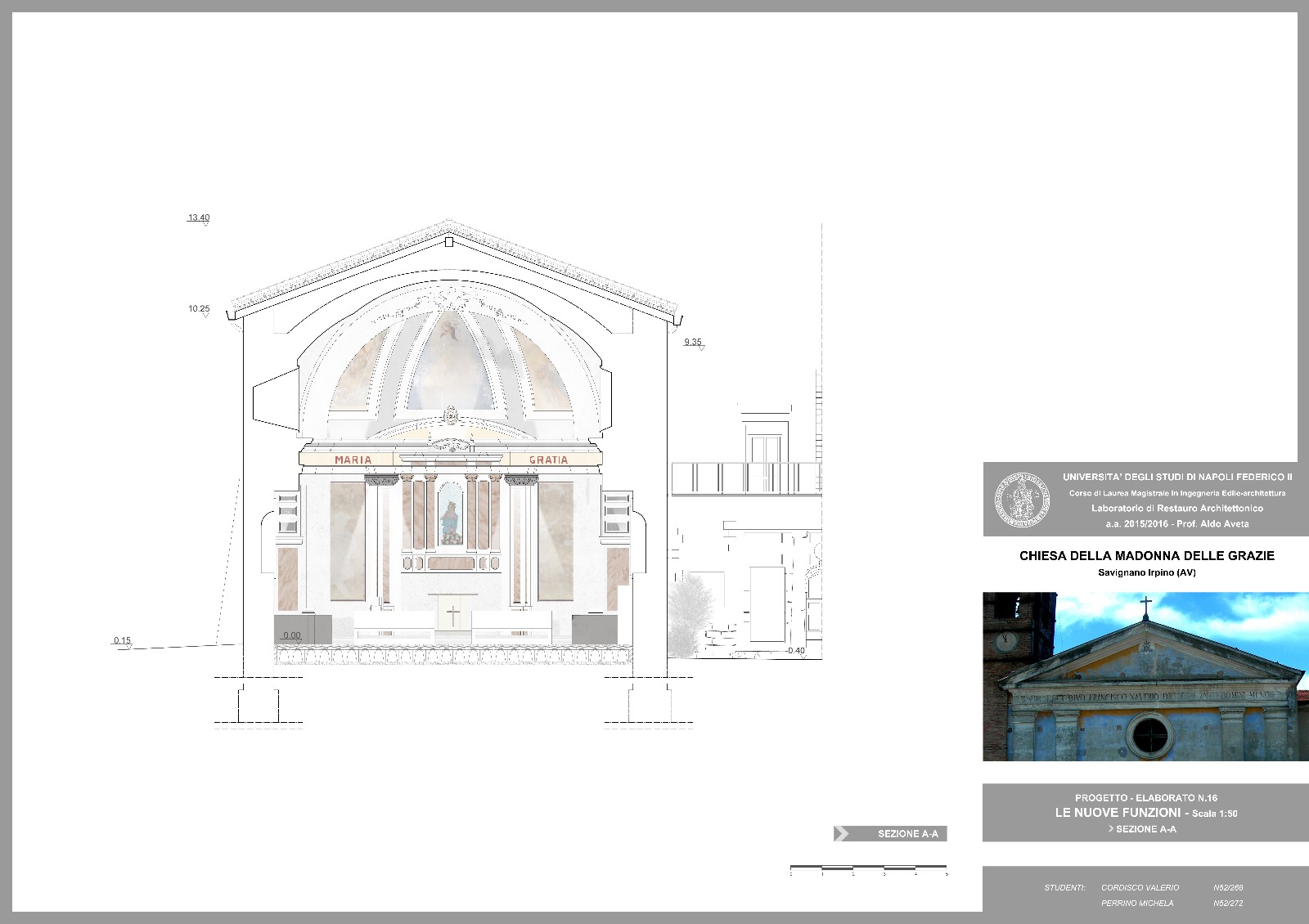Image resolution: width=1309 pixels, height=924 pixels.
Task: Click the UNIVERSITA' DEGLI STUDI DI NAPOLI heading
Action: (1177, 477)
